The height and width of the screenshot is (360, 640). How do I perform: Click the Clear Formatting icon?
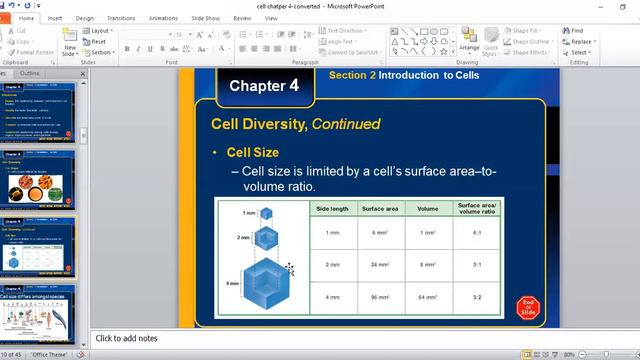(227, 35)
